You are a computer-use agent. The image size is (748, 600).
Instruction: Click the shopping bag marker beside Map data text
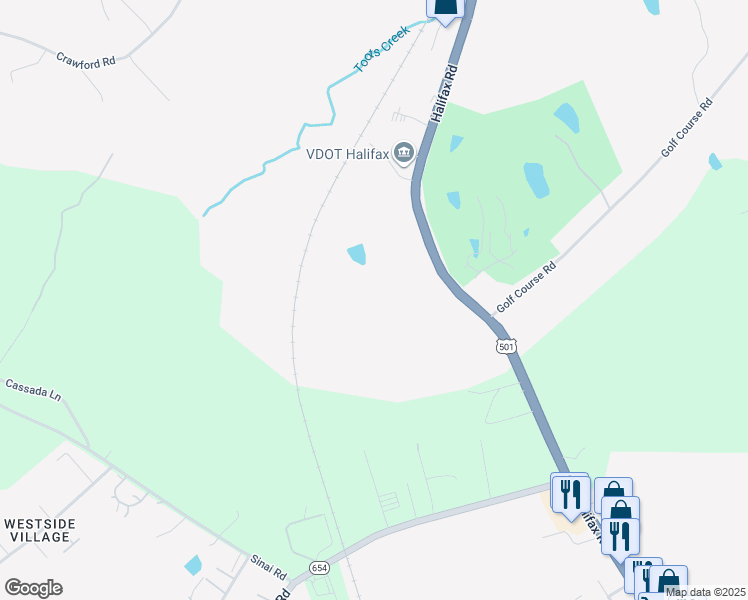pos(668,578)
